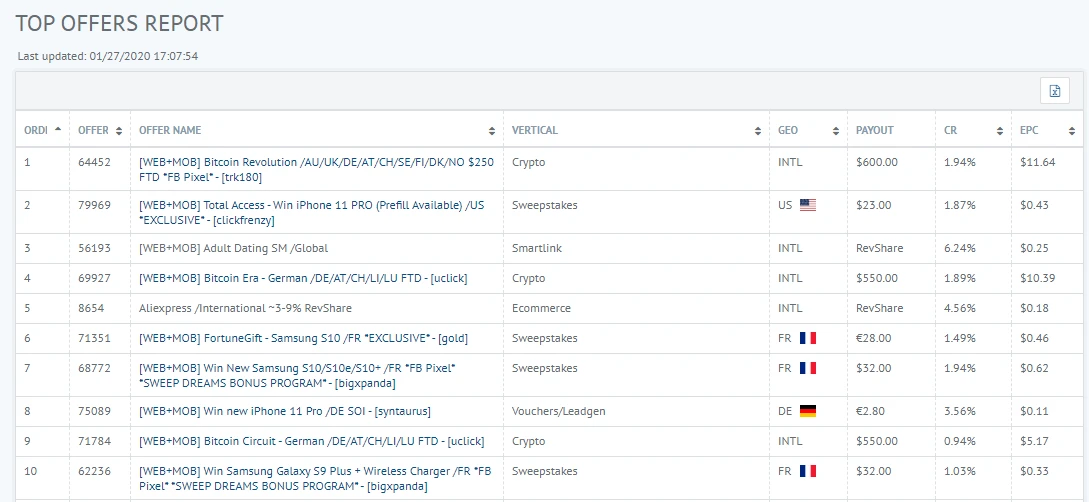The width and height of the screenshot is (1089, 502).
Task: Click the US flag icon
Action: pos(808,205)
